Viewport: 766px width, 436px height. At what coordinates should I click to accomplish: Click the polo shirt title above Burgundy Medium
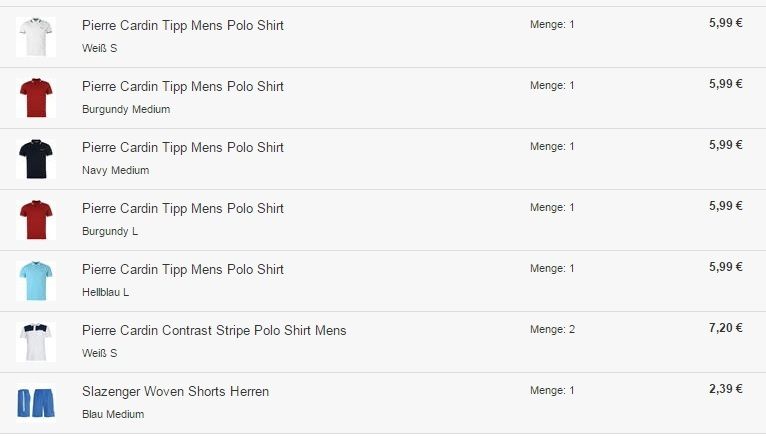[x=183, y=86]
